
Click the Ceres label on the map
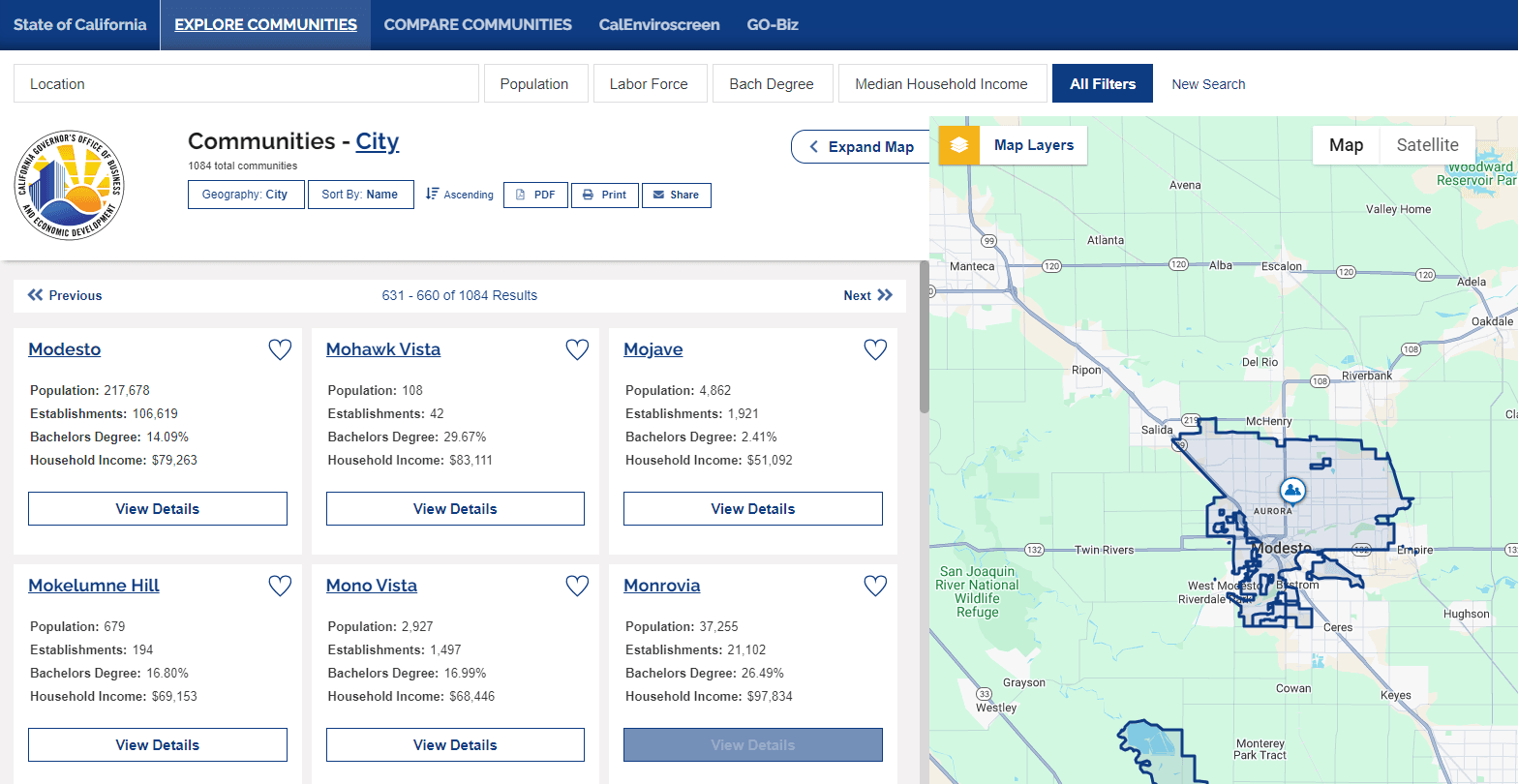[x=1338, y=627]
